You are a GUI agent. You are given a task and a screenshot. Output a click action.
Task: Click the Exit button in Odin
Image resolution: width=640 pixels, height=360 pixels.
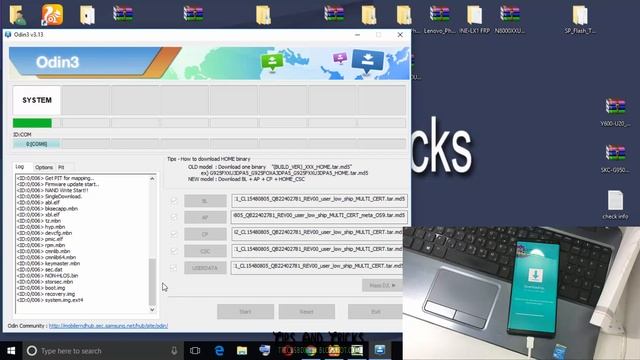(x=376, y=311)
